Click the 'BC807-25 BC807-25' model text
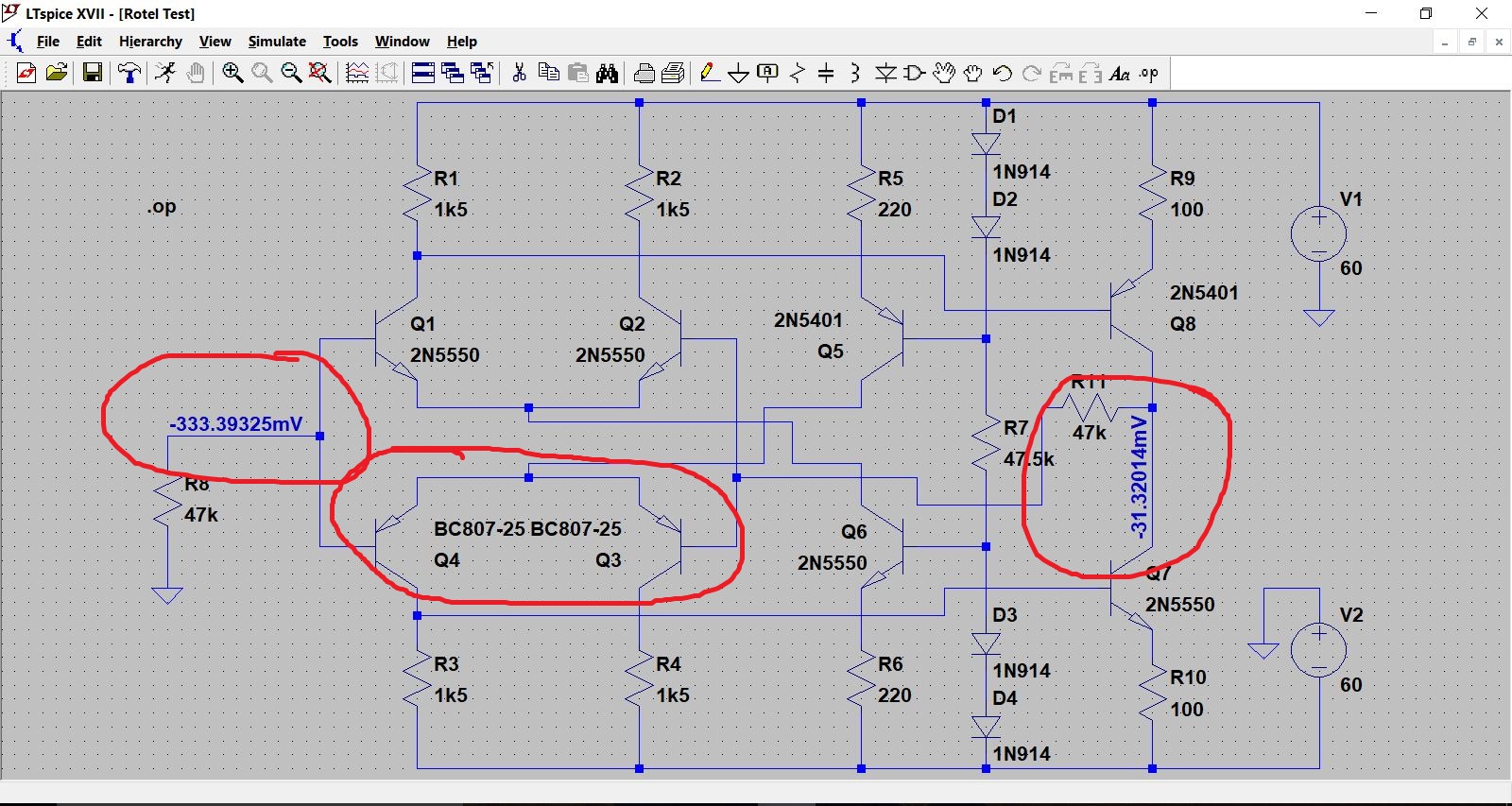 point(527,529)
